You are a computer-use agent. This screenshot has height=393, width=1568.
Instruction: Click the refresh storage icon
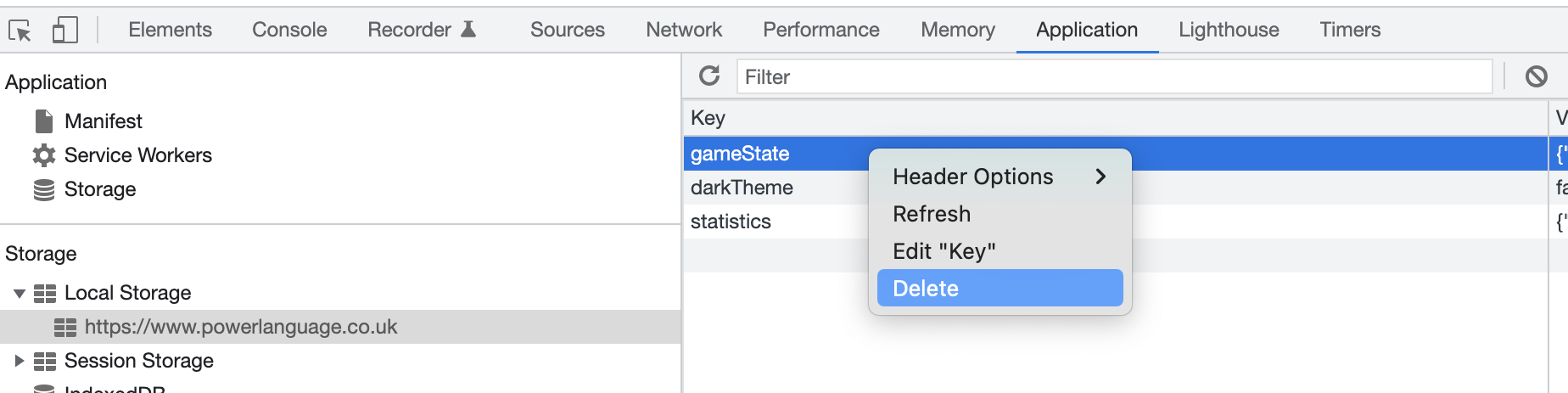[x=709, y=76]
